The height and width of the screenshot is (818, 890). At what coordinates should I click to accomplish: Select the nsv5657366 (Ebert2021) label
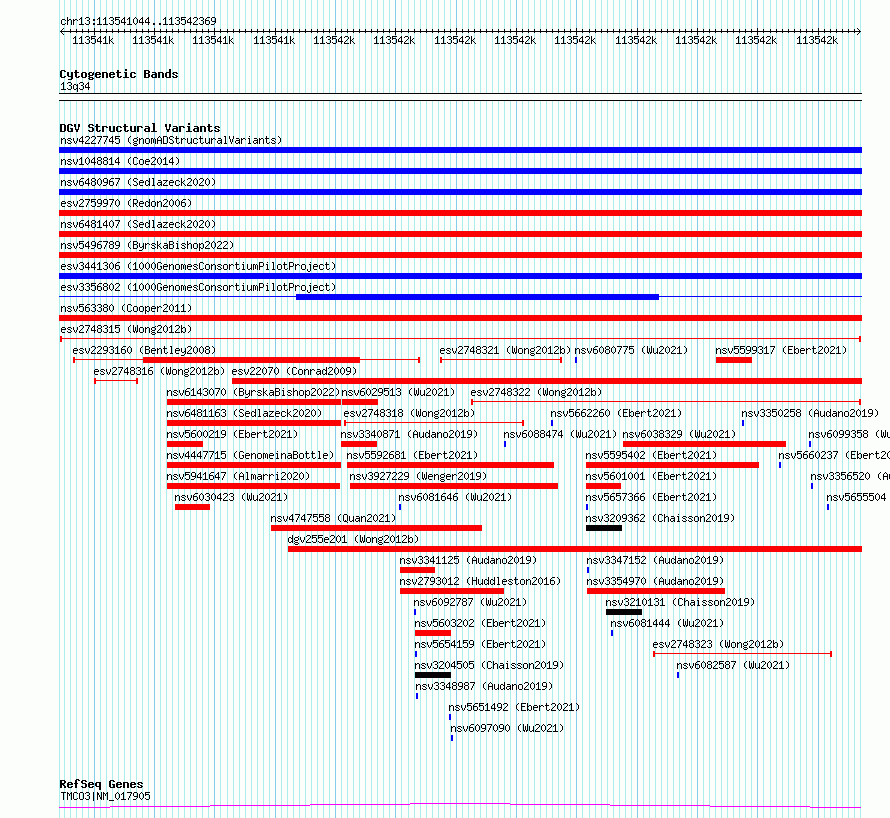coord(651,497)
